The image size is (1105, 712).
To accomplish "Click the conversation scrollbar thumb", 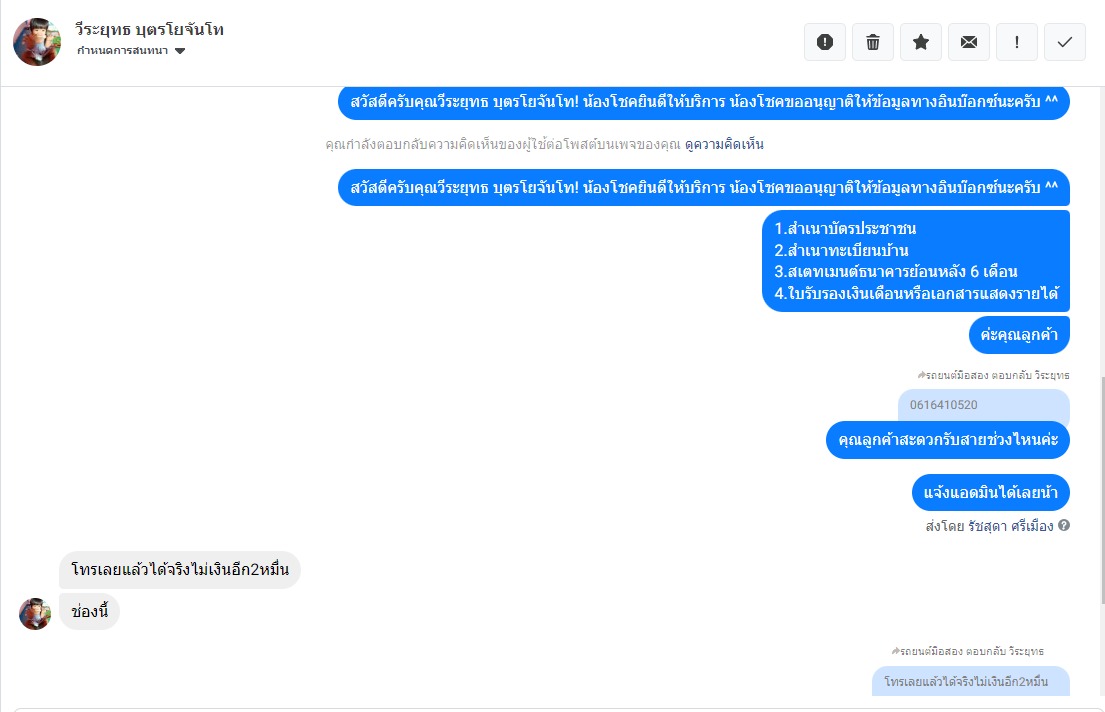I will pyautogui.click(x=1101, y=490).
